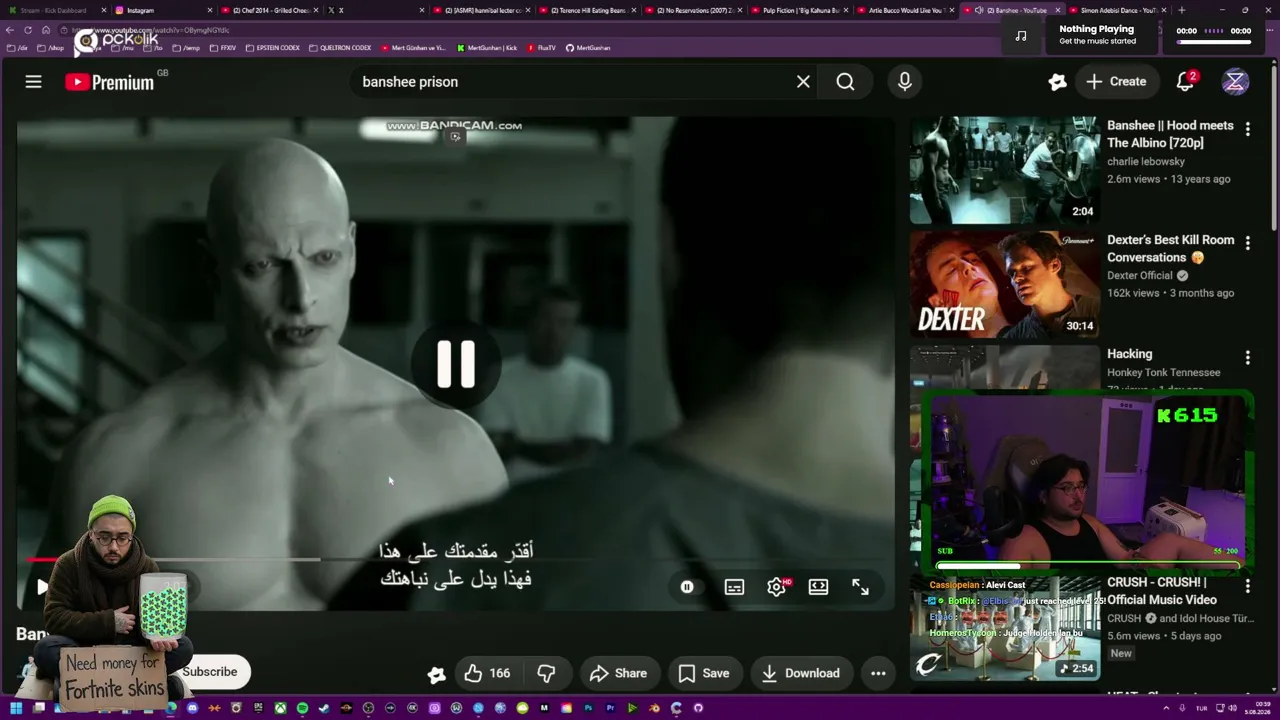Switch player to theater mode
This screenshot has width=1280, height=720.
[818, 587]
